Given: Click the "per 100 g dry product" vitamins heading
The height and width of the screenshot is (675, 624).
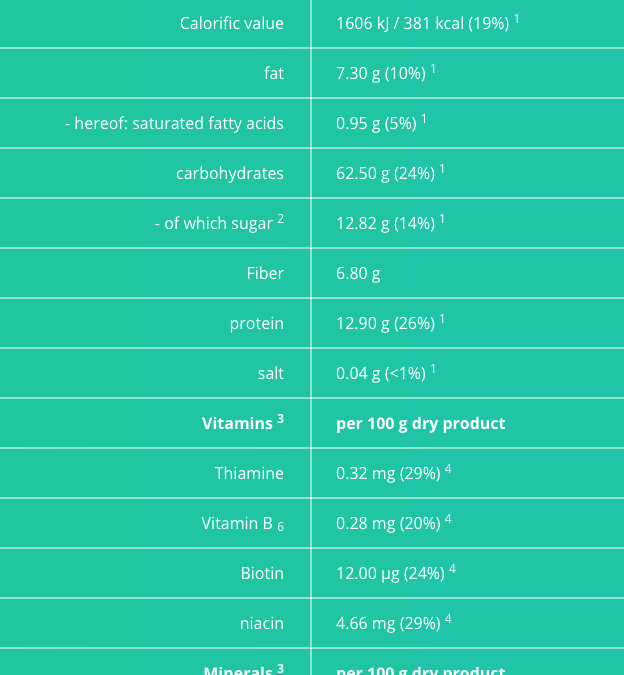Looking at the screenshot, I should (x=420, y=423).
